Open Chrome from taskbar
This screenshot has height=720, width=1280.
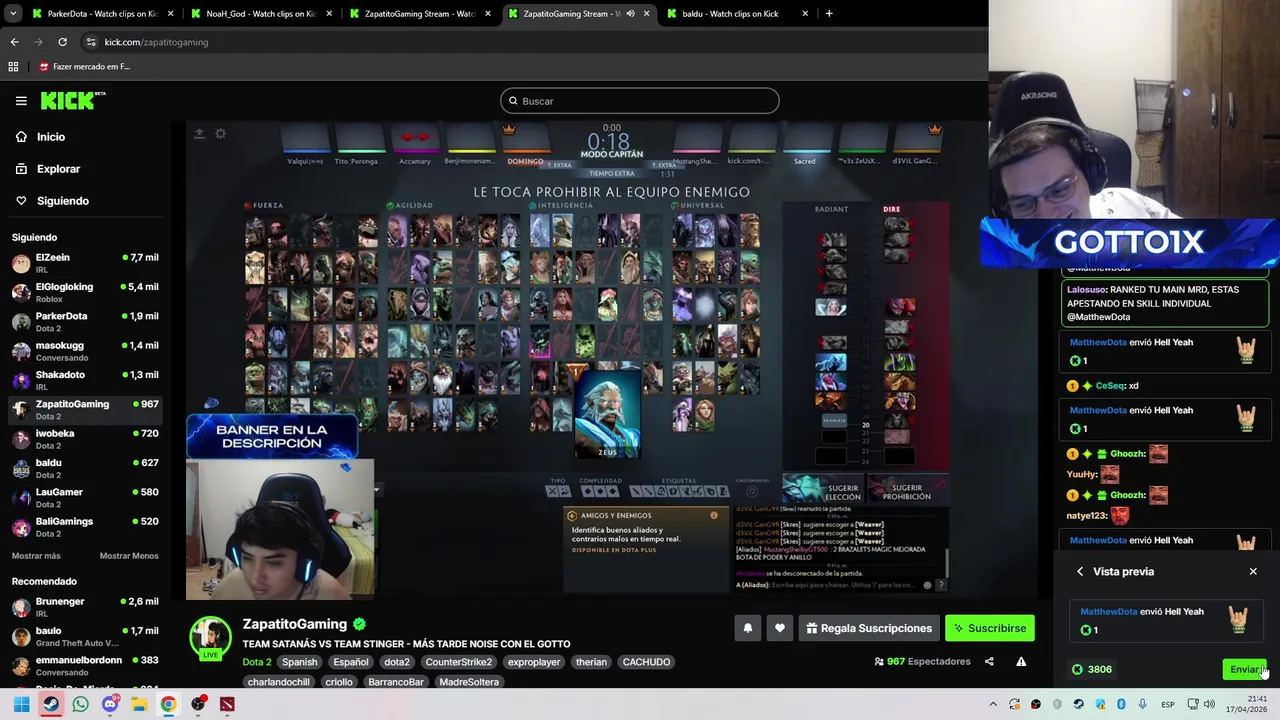(168, 704)
